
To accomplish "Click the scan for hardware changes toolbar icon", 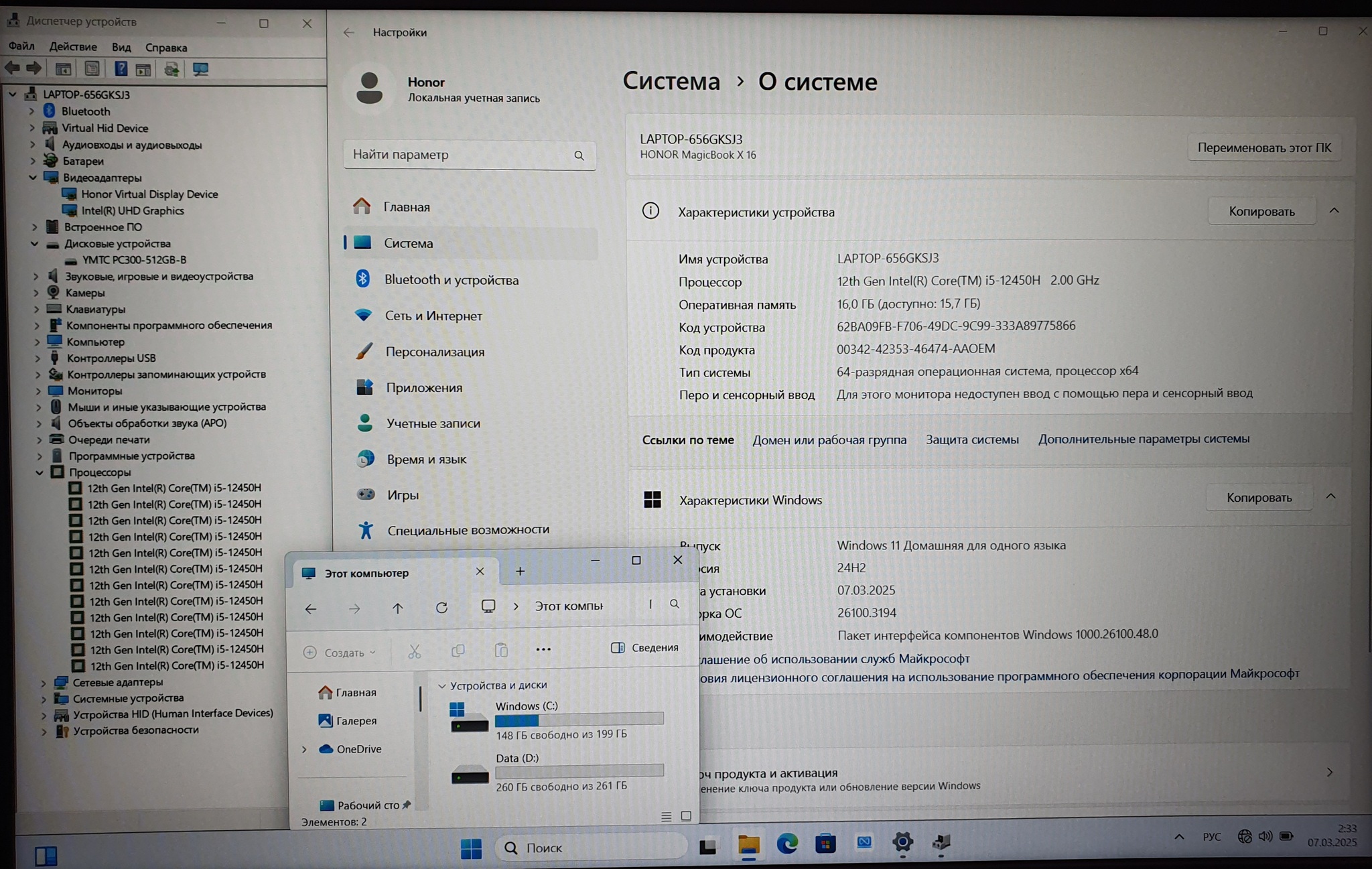I will tap(200, 69).
